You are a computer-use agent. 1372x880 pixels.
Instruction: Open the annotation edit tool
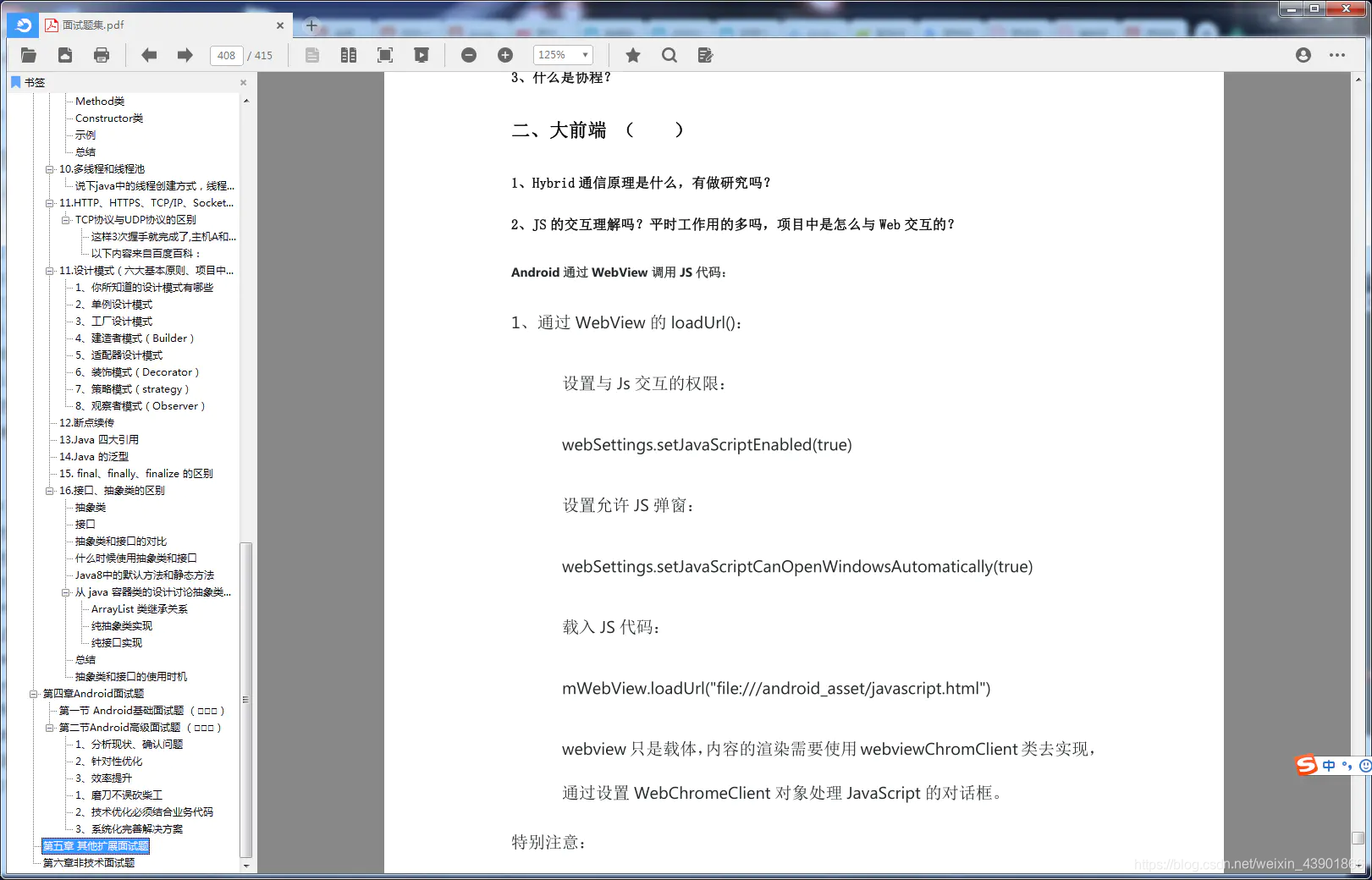pos(706,55)
